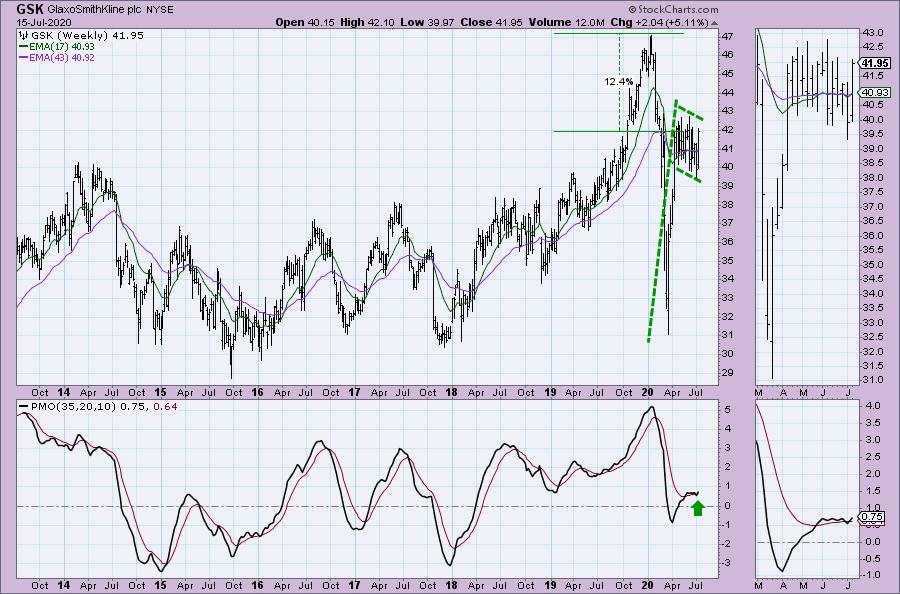Click the 35 price axis label
This screenshot has height=594, width=900.
727,261
